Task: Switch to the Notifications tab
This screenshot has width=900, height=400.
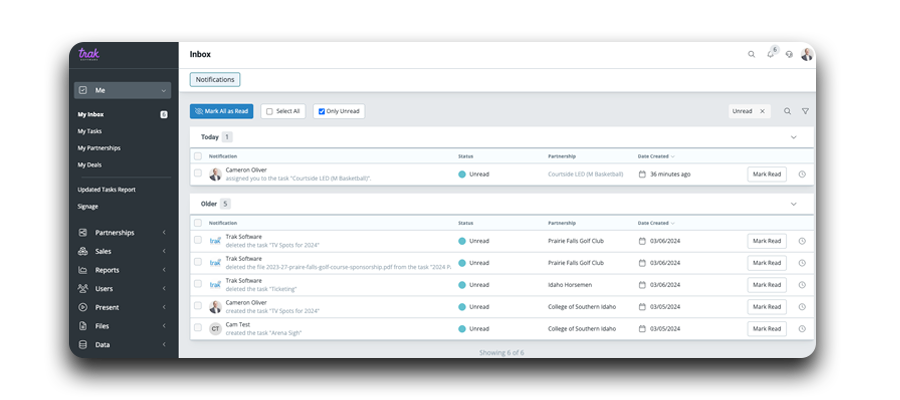Action: click(215, 80)
